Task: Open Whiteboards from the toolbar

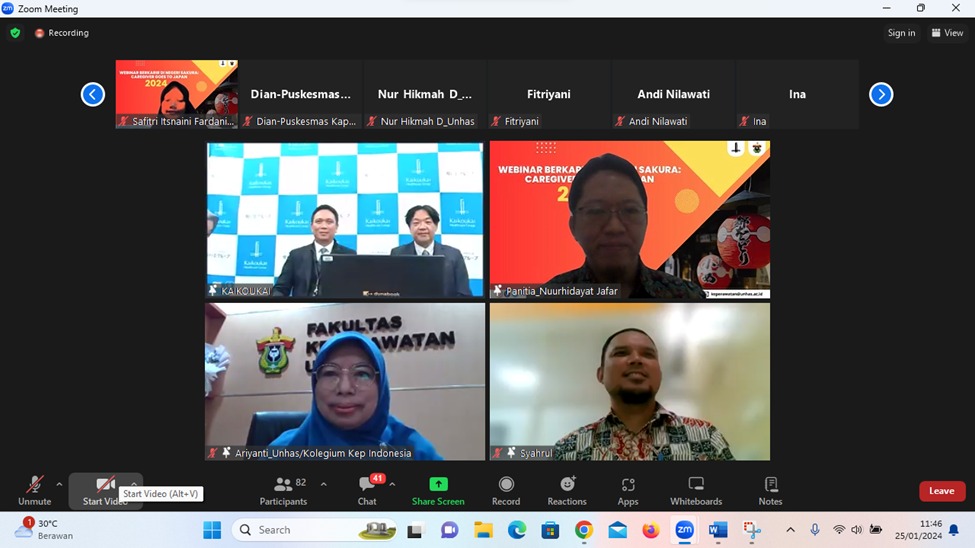Action: tap(696, 489)
